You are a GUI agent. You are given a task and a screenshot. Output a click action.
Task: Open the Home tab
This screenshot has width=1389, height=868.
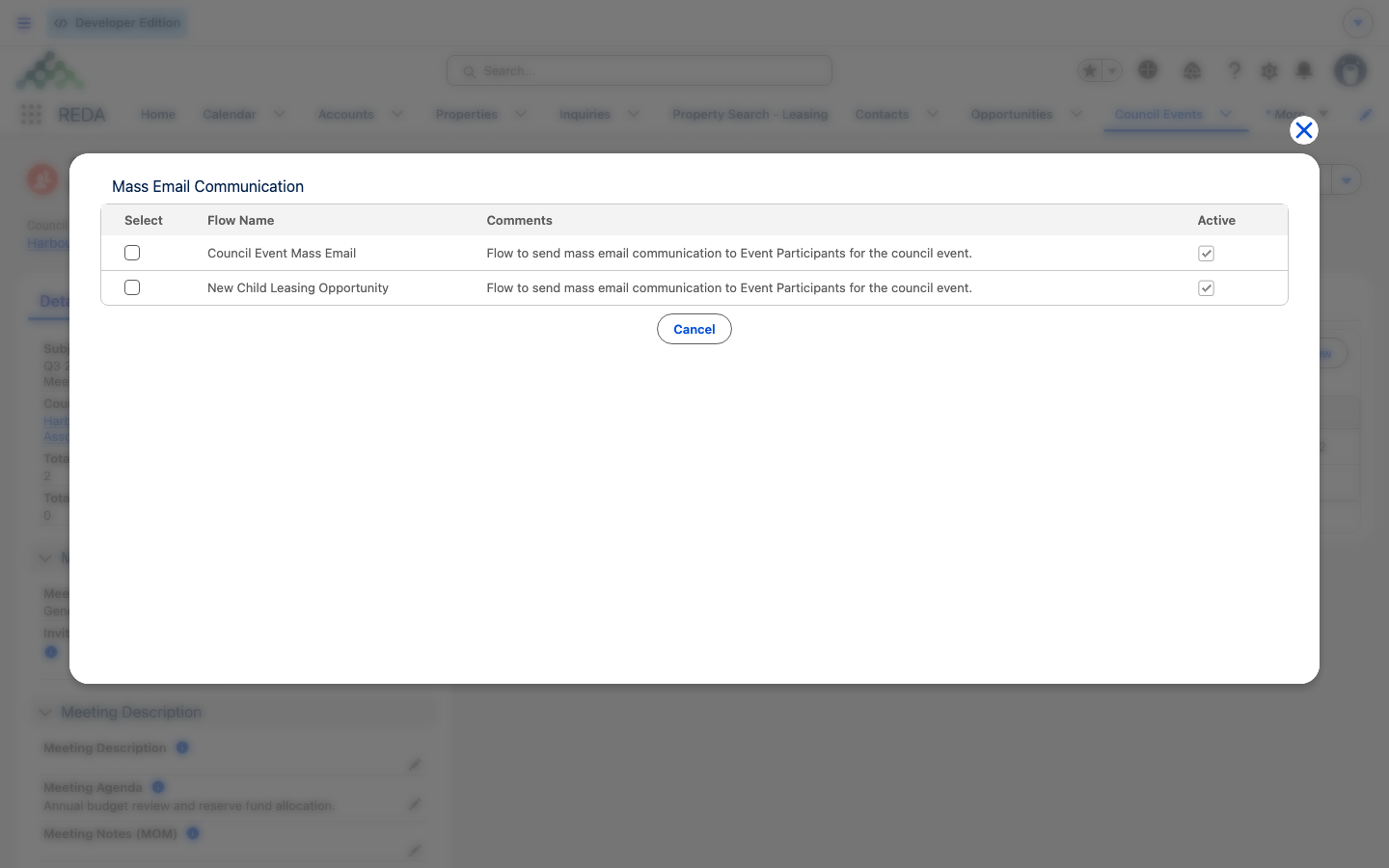tap(158, 114)
